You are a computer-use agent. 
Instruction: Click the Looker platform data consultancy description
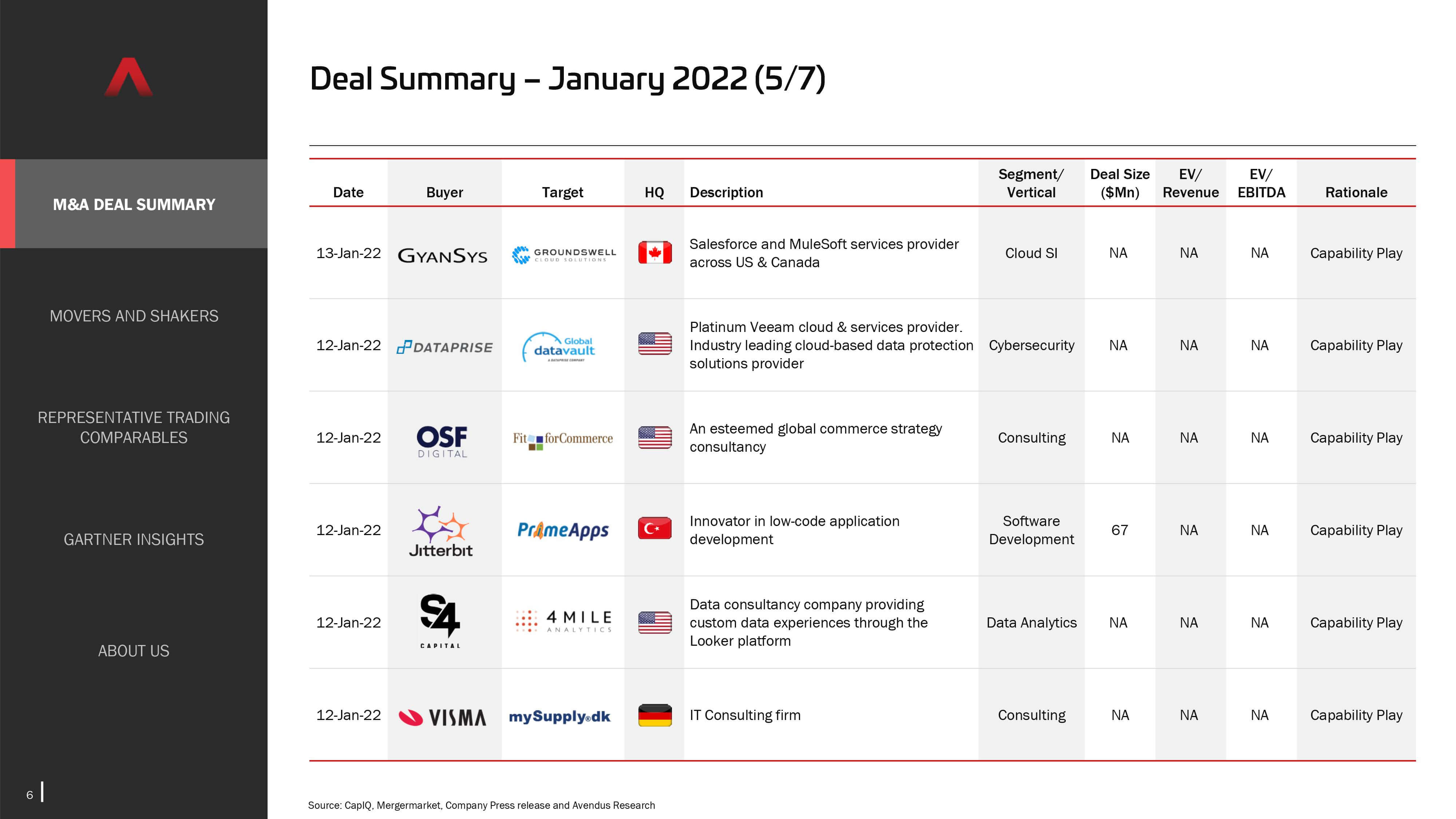tap(808, 622)
